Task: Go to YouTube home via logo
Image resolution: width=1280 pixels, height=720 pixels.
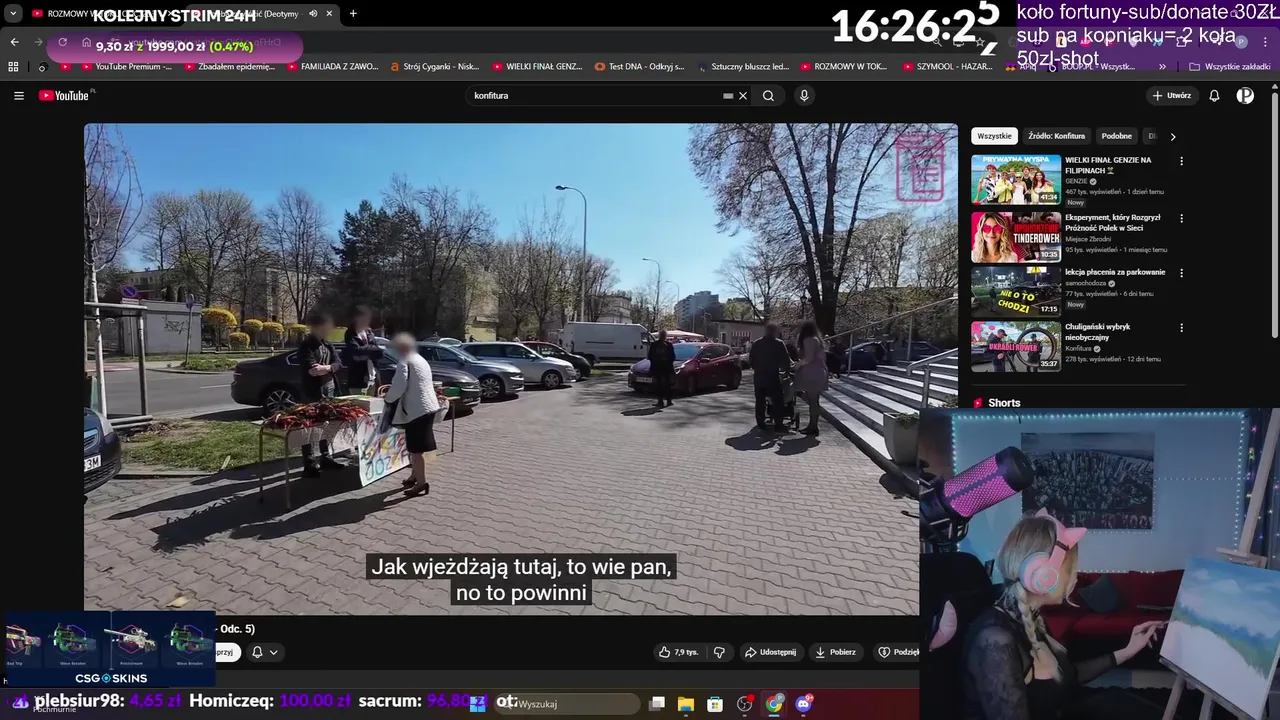Action: pyautogui.click(x=66, y=96)
